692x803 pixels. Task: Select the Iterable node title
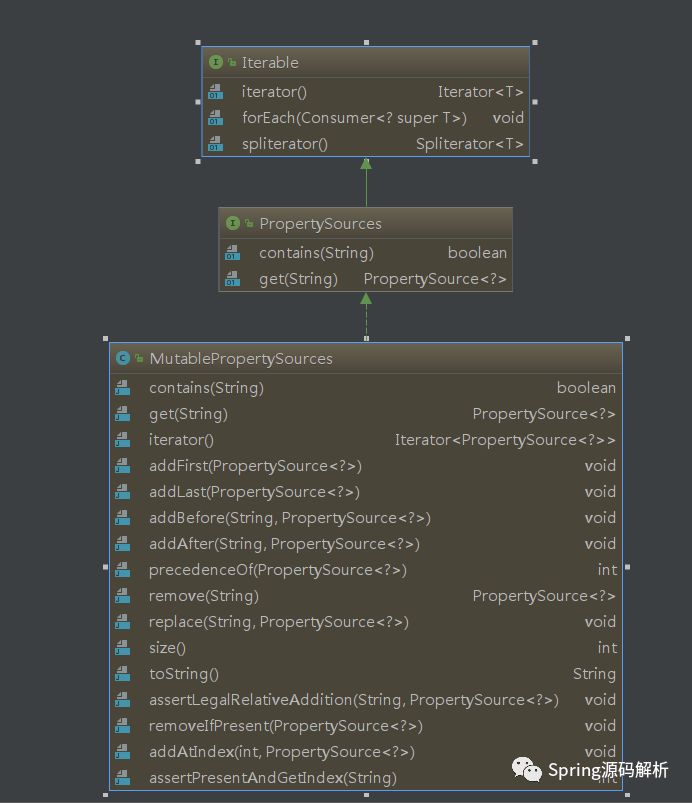(x=270, y=62)
